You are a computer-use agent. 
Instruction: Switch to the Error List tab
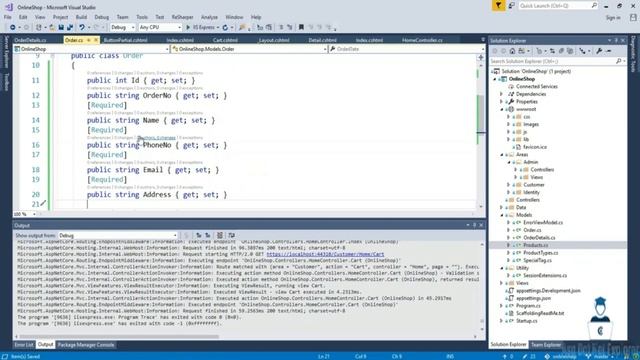pos(24,345)
